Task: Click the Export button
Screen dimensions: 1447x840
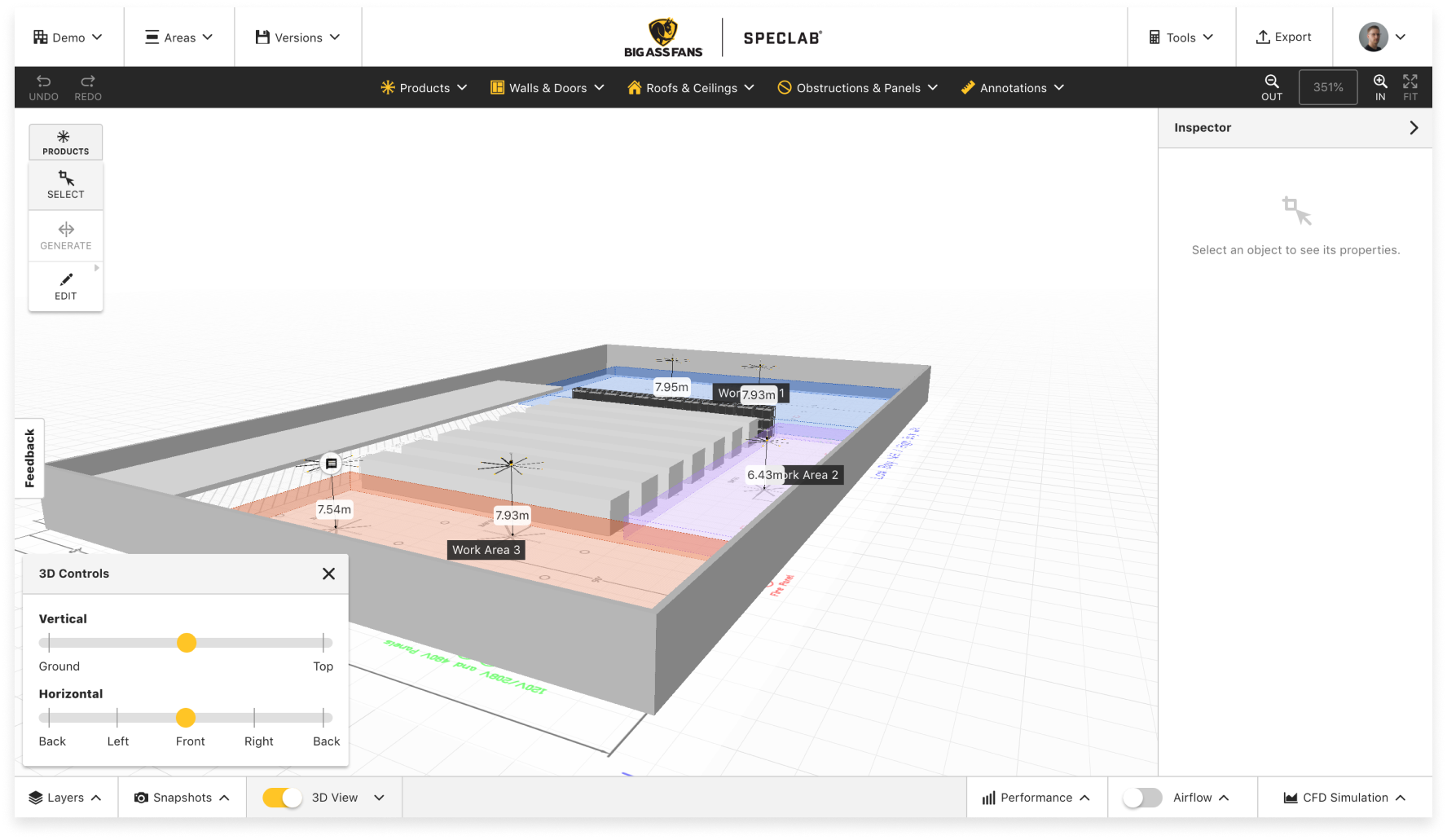Action: tap(1283, 37)
